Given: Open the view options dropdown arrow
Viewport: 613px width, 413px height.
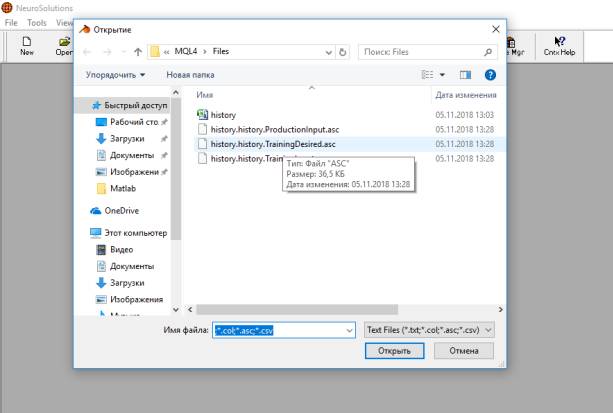Looking at the screenshot, I should pos(441,74).
